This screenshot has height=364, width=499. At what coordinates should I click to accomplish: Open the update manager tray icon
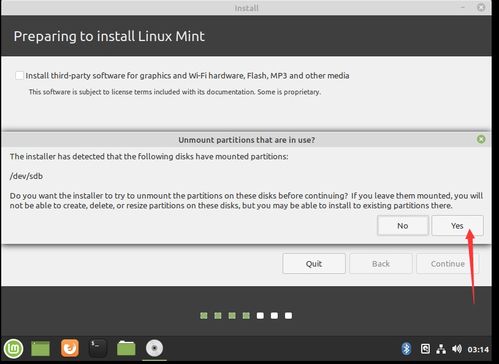(425, 349)
